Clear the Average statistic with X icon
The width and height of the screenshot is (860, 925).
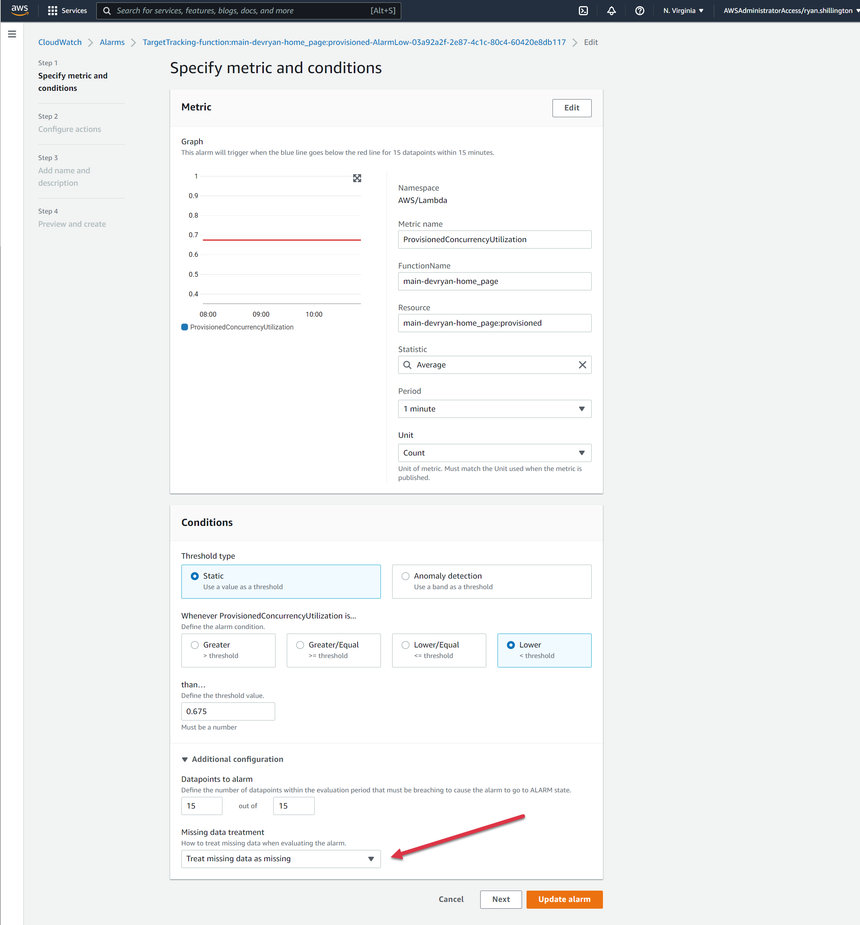click(582, 365)
